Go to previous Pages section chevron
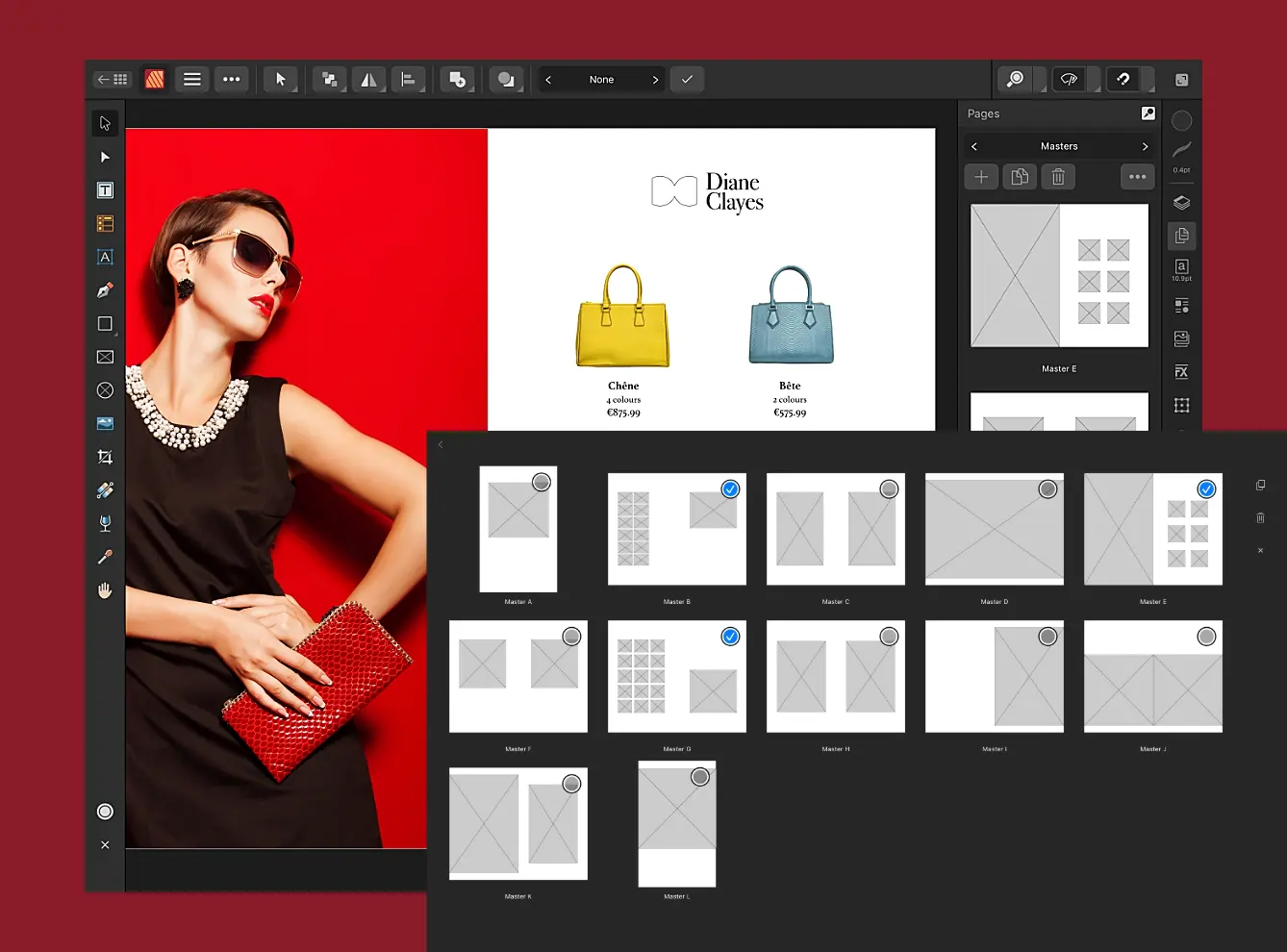1287x952 pixels. [x=974, y=146]
